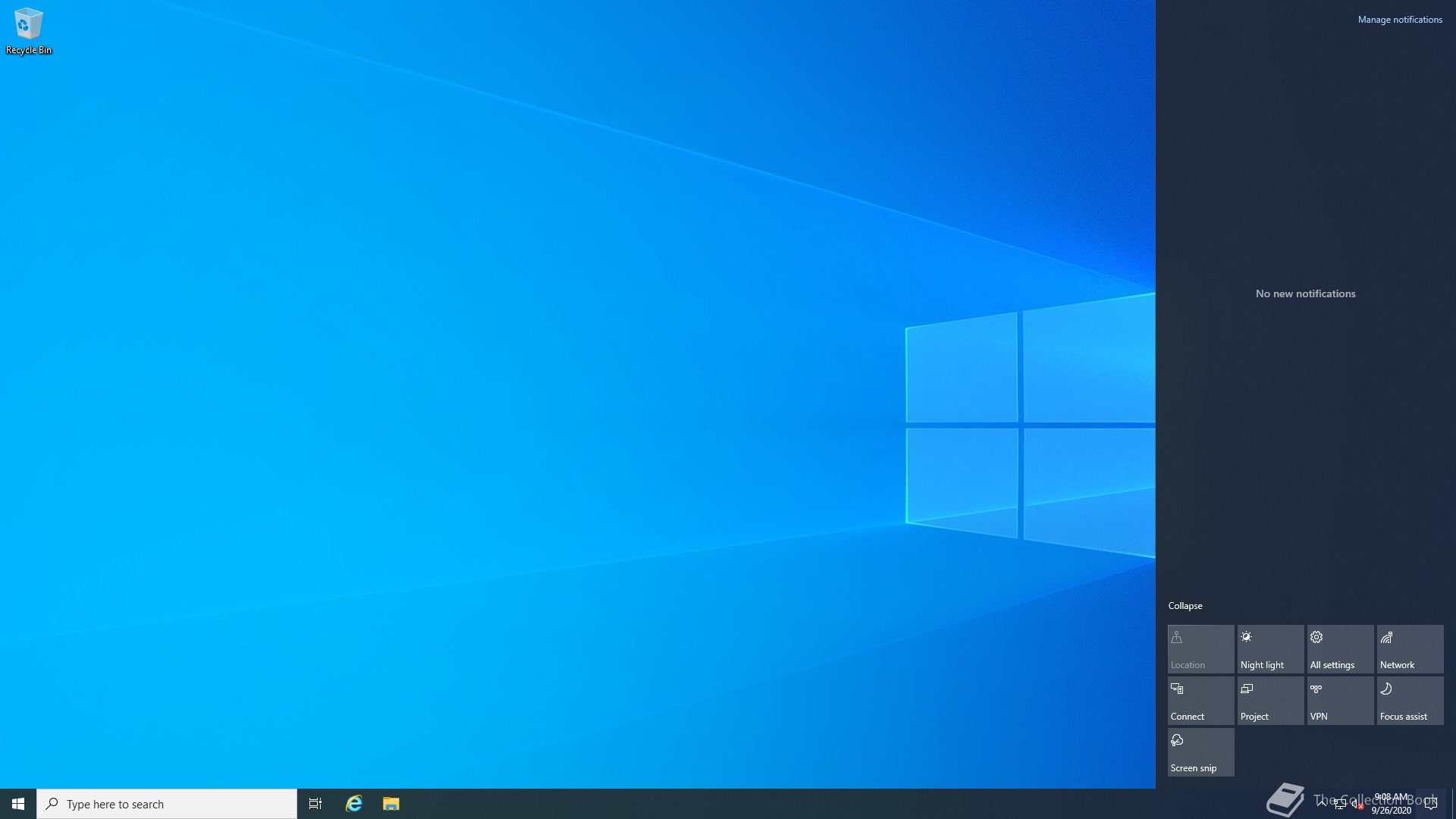
Task: Click the muted volume tray icon
Action: tap(1357, 804)
